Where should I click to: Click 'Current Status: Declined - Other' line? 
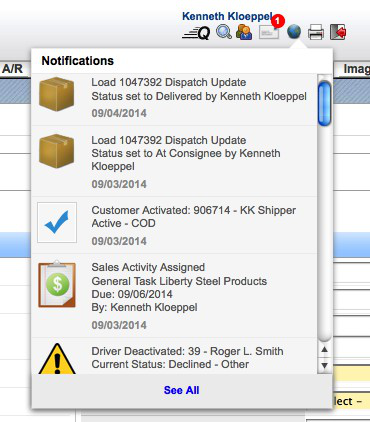[170, 364]
